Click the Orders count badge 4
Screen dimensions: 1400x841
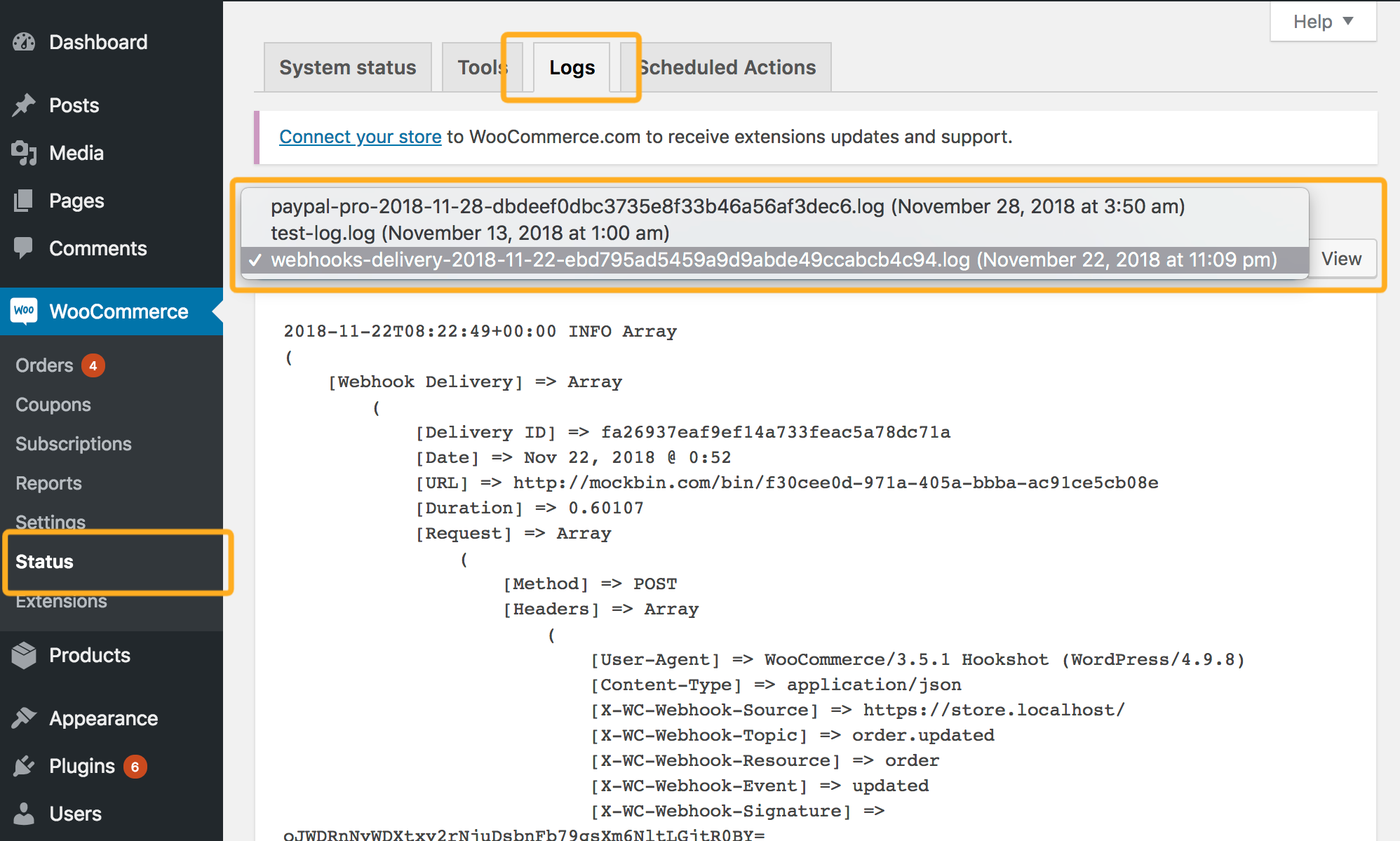tap(93, 365)
